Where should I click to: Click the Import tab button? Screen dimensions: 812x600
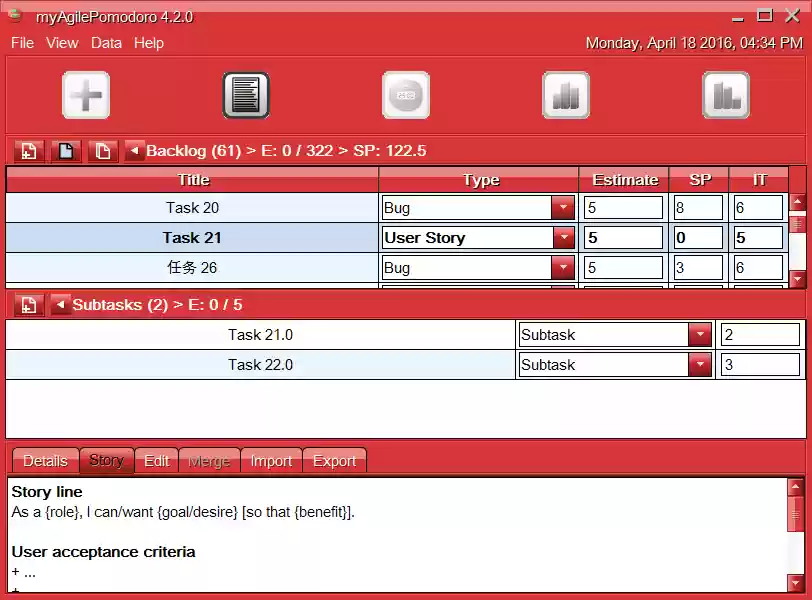click(271, 461)
